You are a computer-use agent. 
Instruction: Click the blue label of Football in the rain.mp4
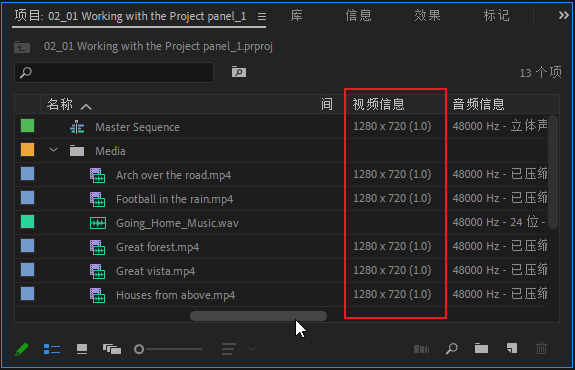(28, 198)
